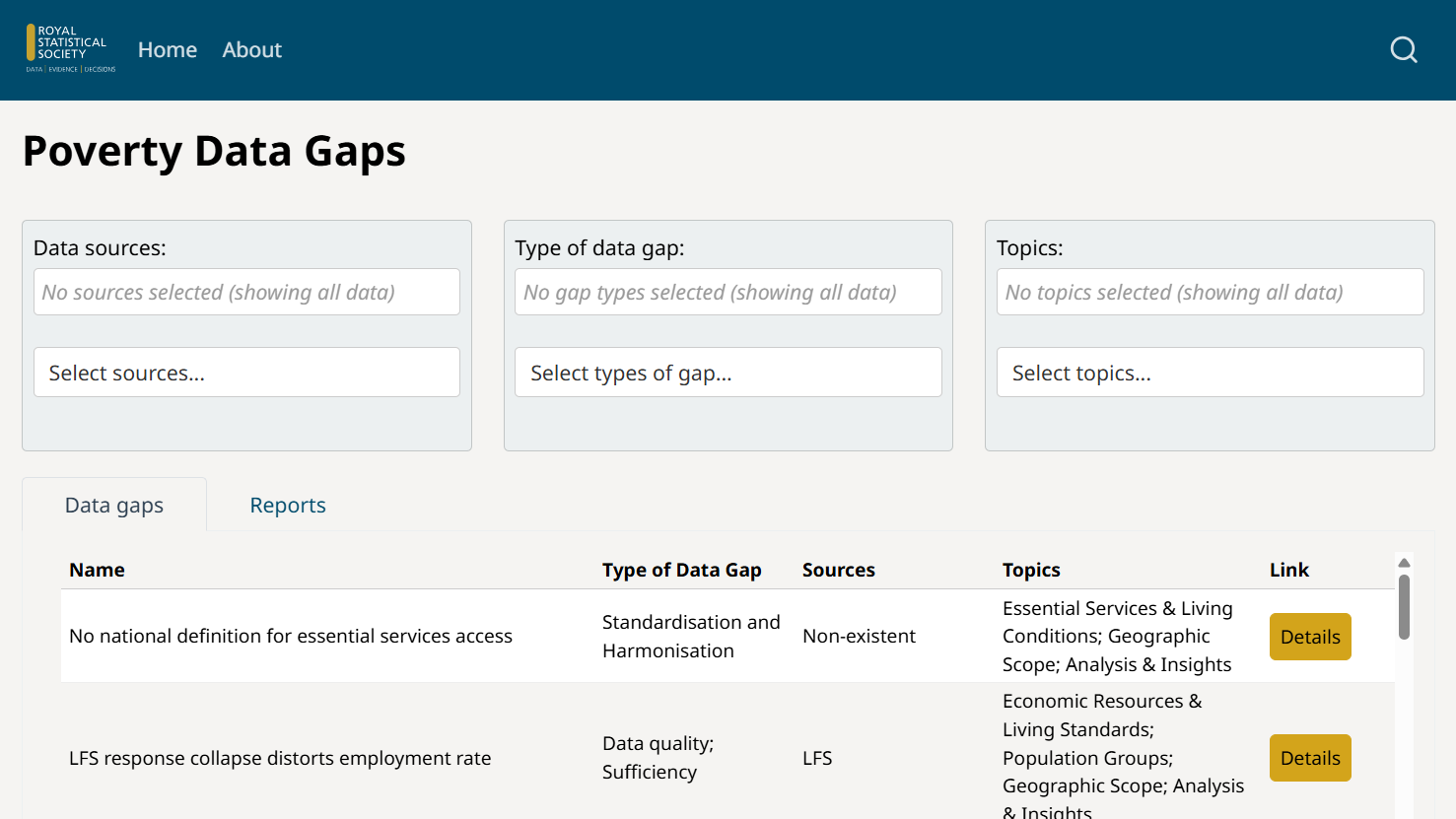Click the selected gap types field
This screenshot has height=819, width=1456.
click(728, 293)
